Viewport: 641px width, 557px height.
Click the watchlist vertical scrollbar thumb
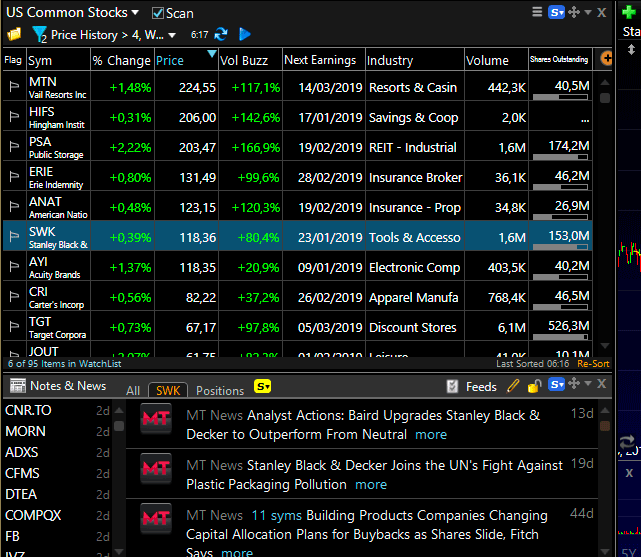605,98
